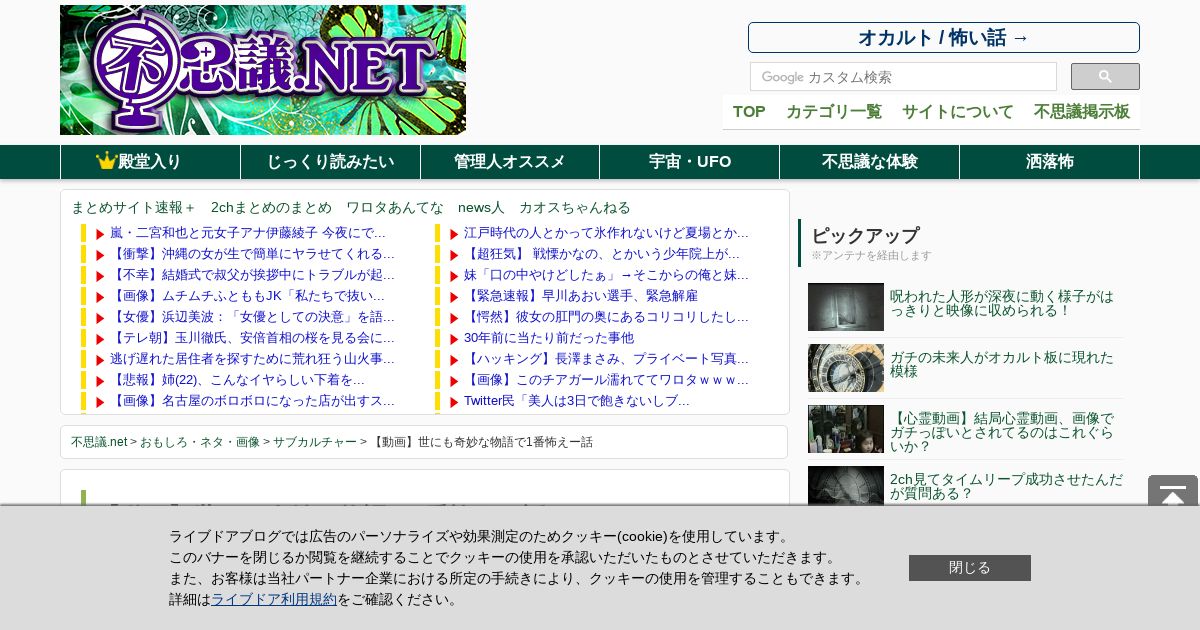Open the ライブドア利用規約 link
This screenshot has height=630, width=1200.
(x=274, y=599)
